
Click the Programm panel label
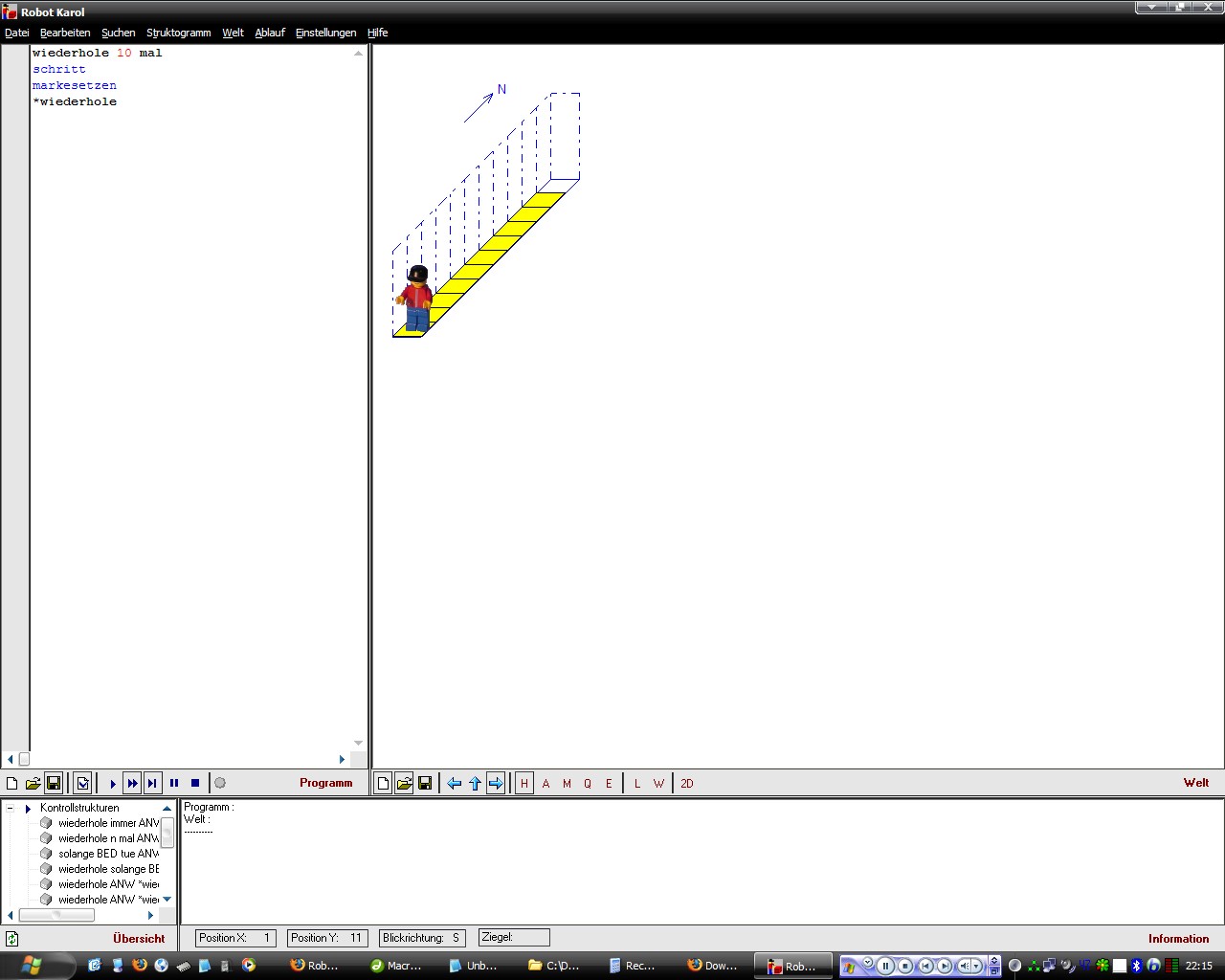[325, 783]
